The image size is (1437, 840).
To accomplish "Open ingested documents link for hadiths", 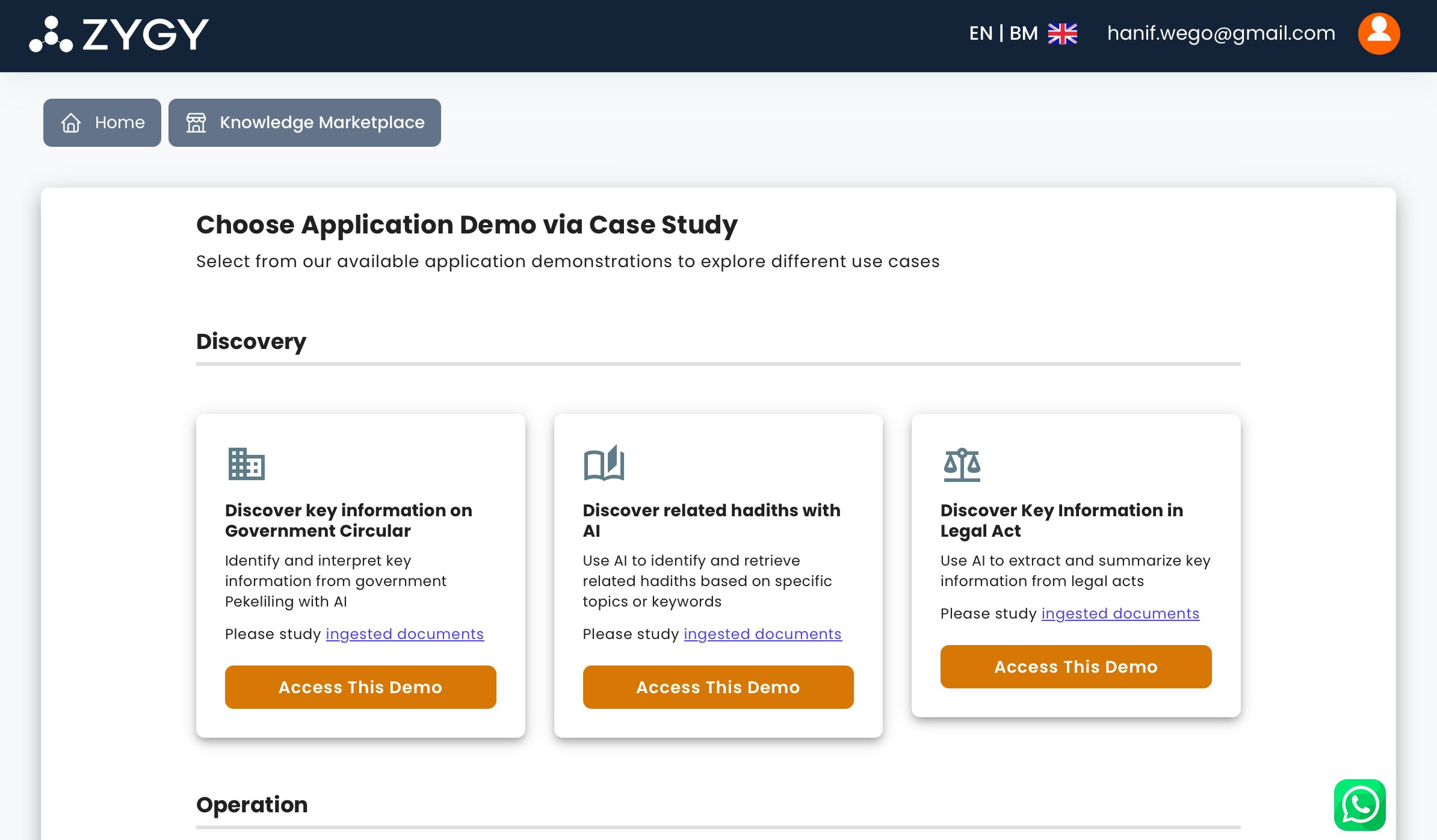I will coord(762,634).
